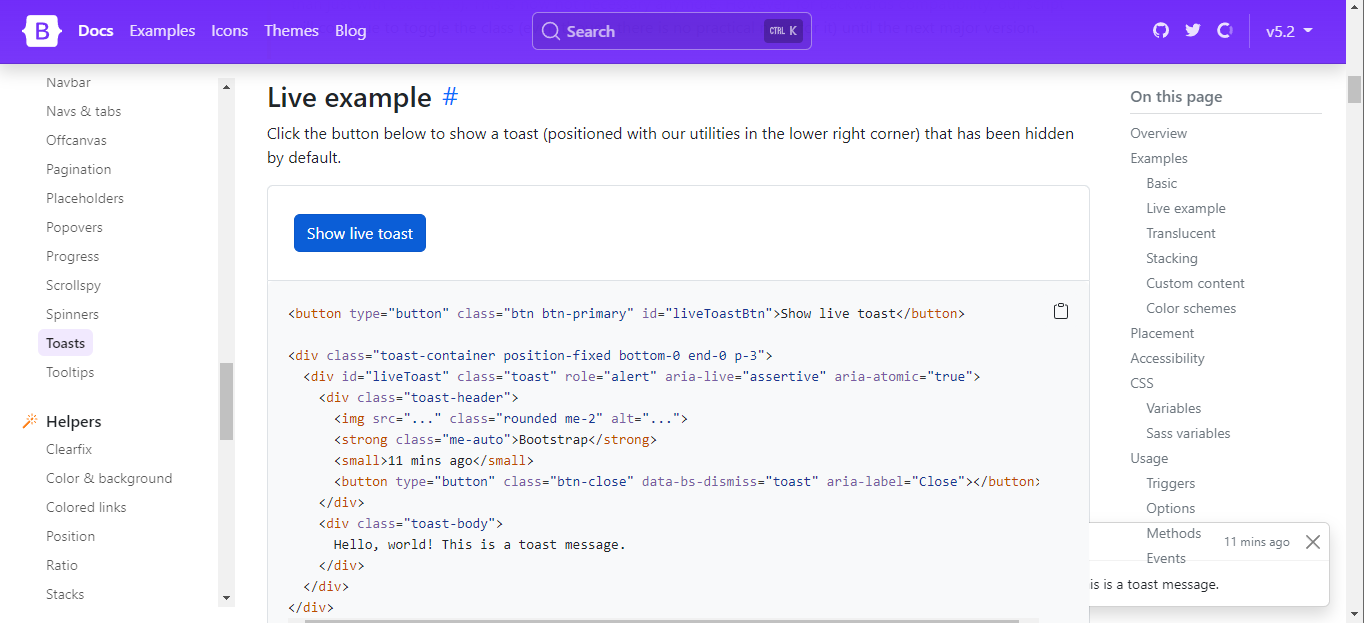Screen dimensions: 1364x623
Task: Open Bootstrap's Twitter profile icon
Action: coord(1192,31)
